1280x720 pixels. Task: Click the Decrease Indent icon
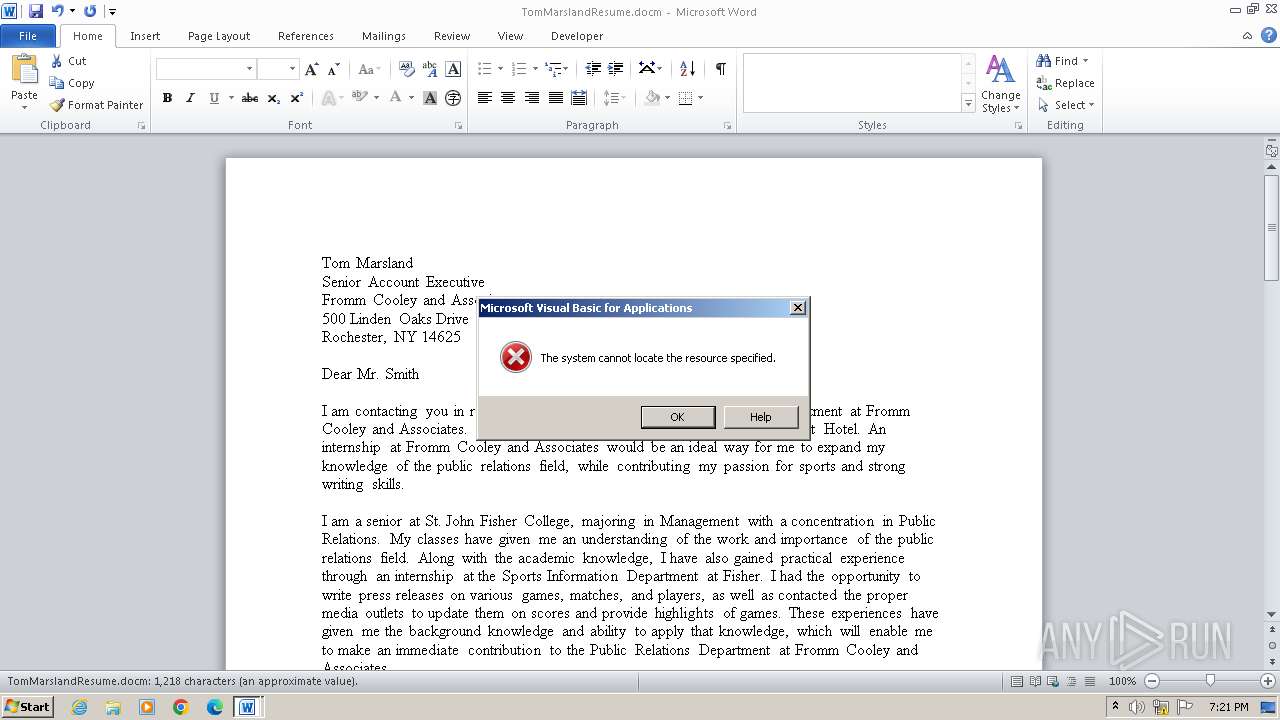click(x=593, y=69)
